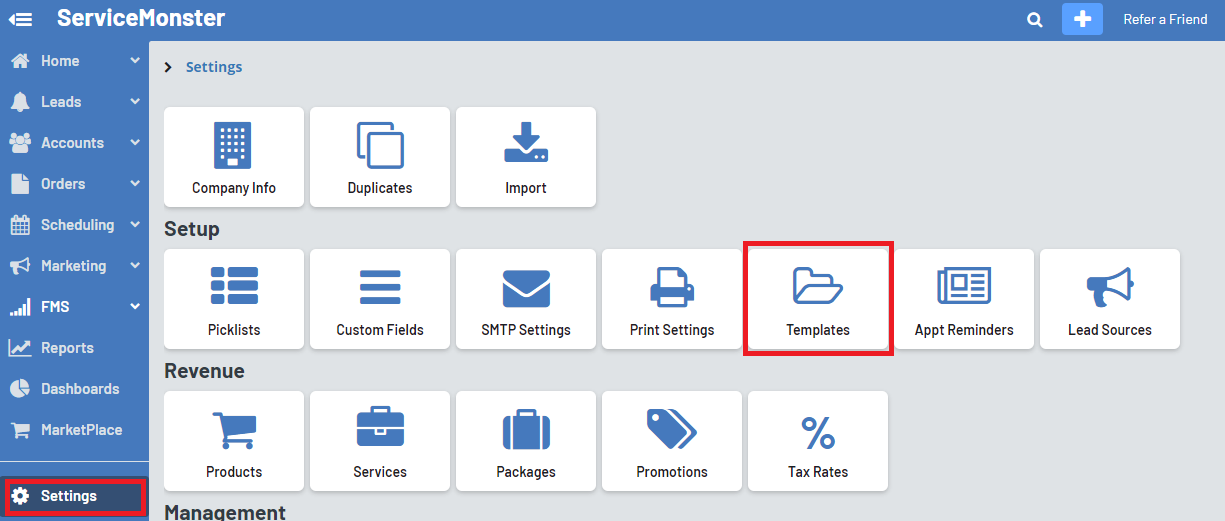The height and width of the screenshot is (521, 1225).
Task: Click the Import download icon tile
Action: point(526,157)
